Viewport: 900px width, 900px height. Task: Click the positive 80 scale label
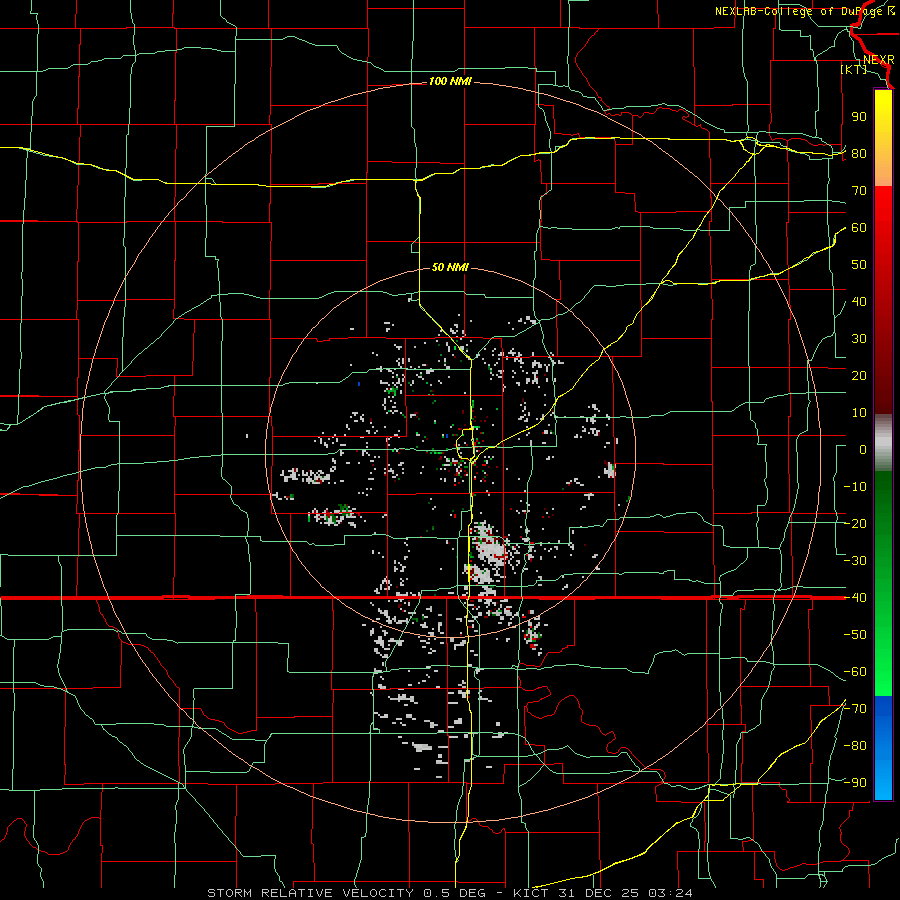point(859,154)
